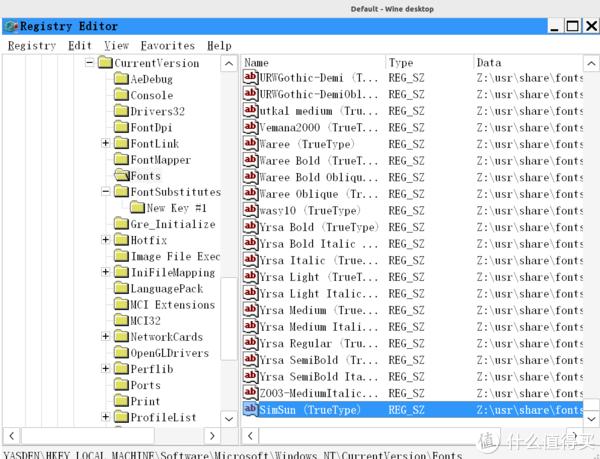Click the string icon of wasy10 value
Viewport: 600px width, 459px height.
coord(250,210)
